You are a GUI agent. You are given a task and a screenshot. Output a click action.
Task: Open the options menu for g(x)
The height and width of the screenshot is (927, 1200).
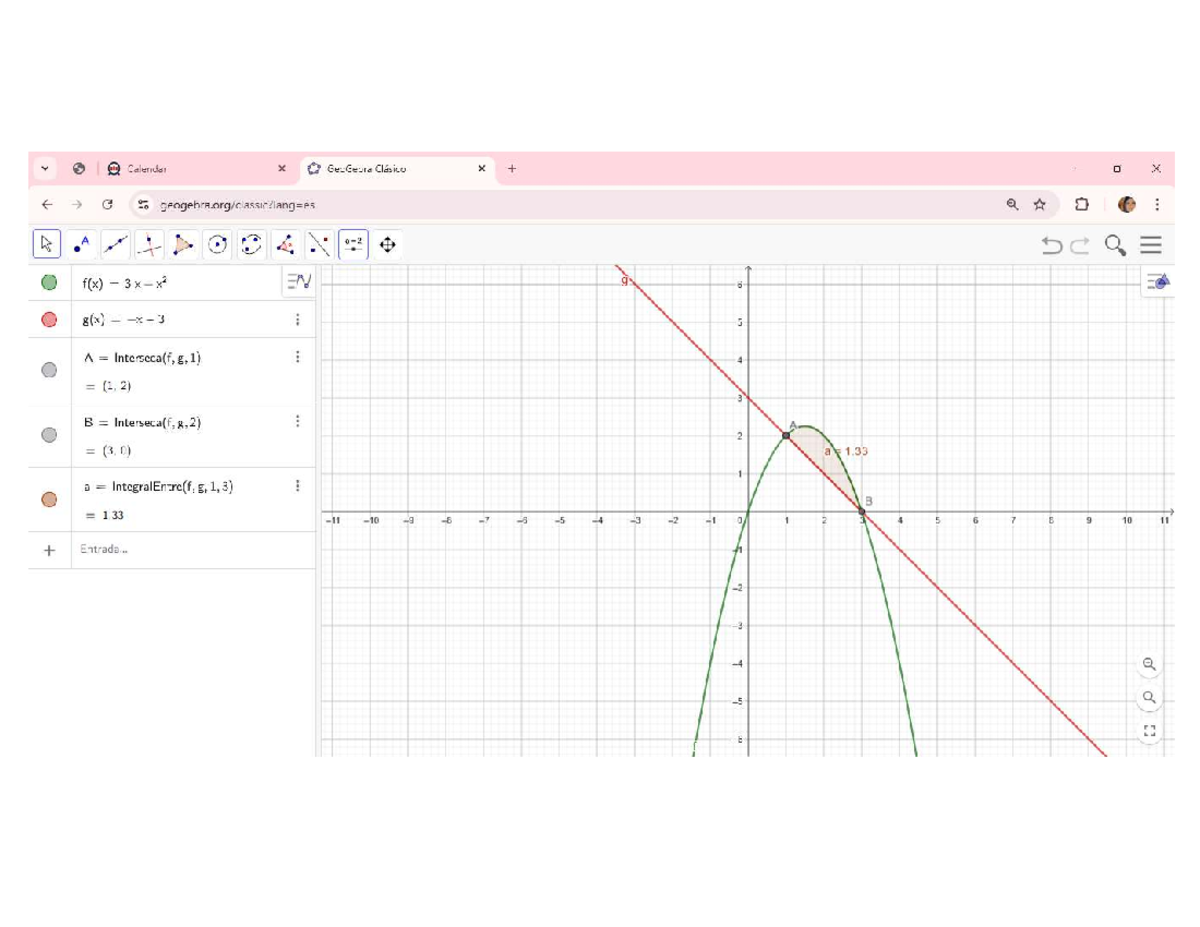(297, 320)
